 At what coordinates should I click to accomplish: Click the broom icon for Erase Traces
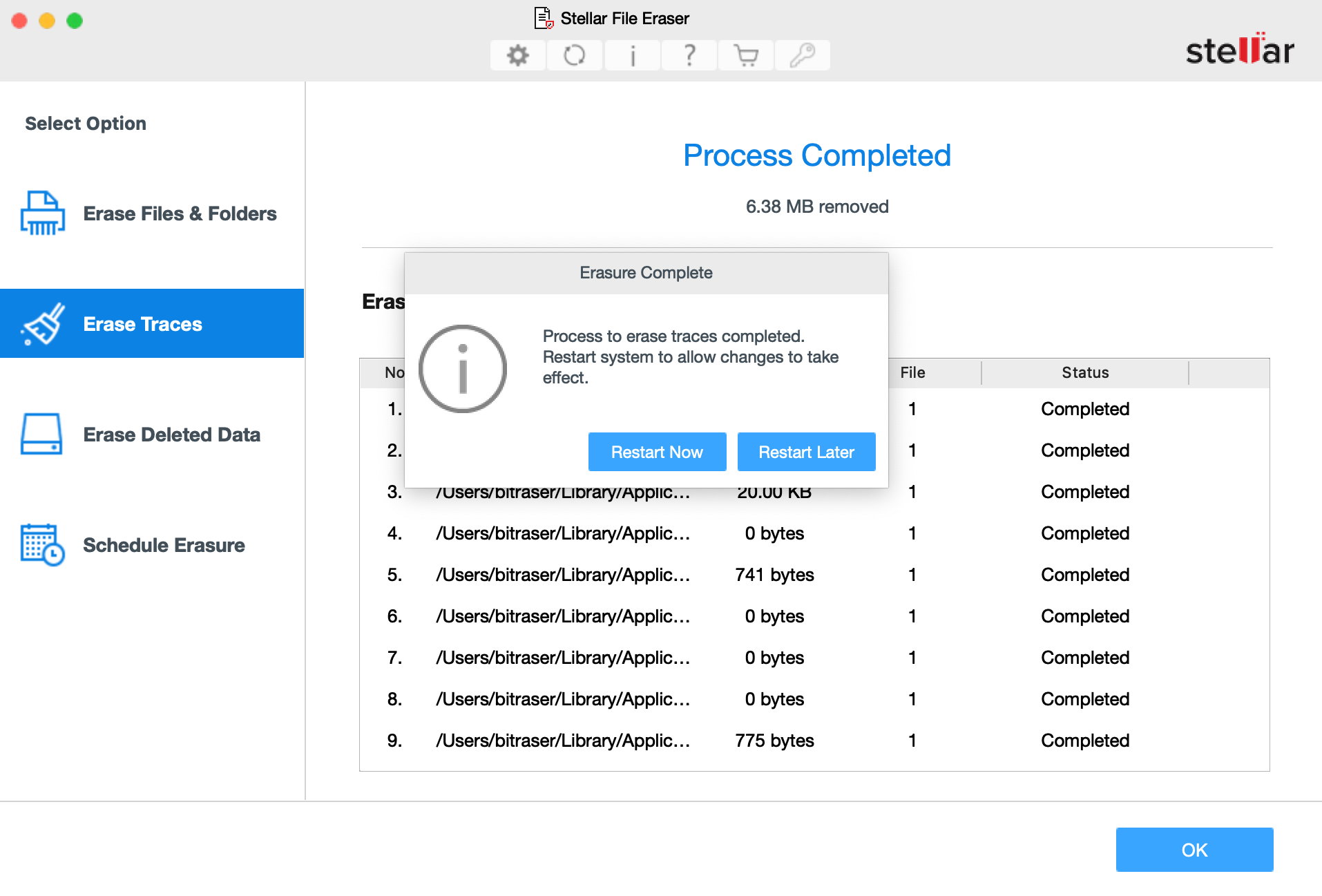pyautogui.click(x=43, y=324)
